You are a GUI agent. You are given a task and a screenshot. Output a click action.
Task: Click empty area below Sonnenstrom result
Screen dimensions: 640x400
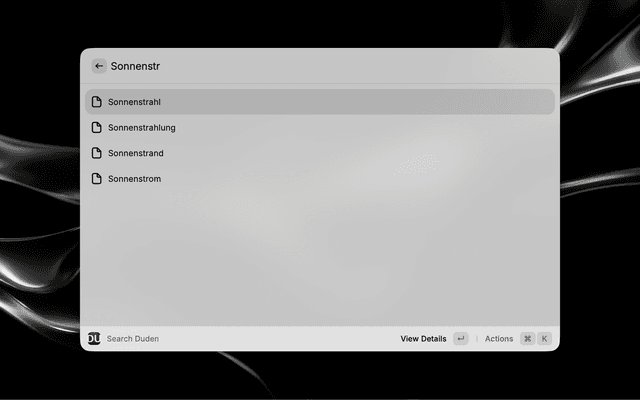[x=320, y=257]
